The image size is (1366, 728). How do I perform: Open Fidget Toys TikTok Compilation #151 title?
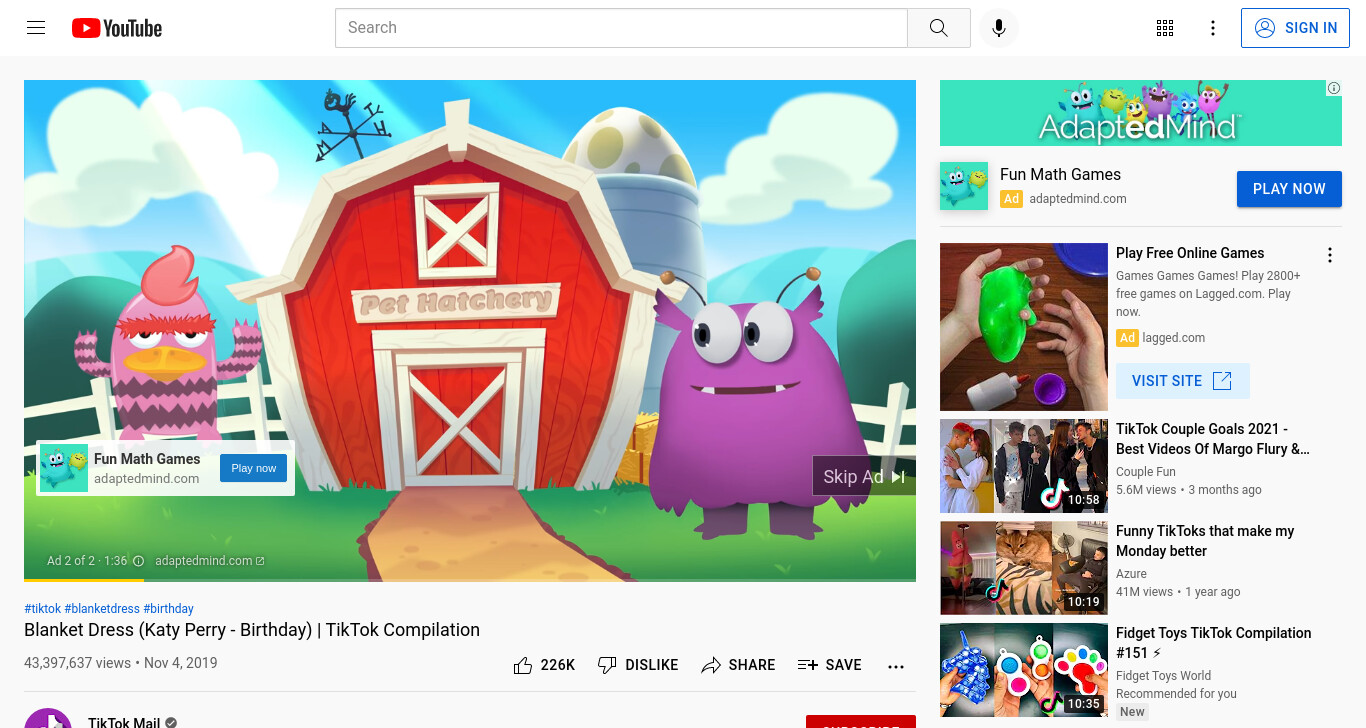pyautogui.click(x=1213, y=643)
